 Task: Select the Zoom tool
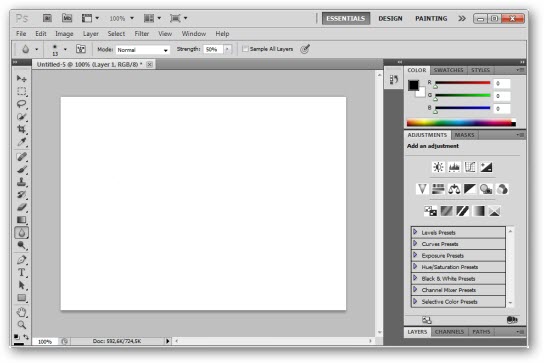22,325
